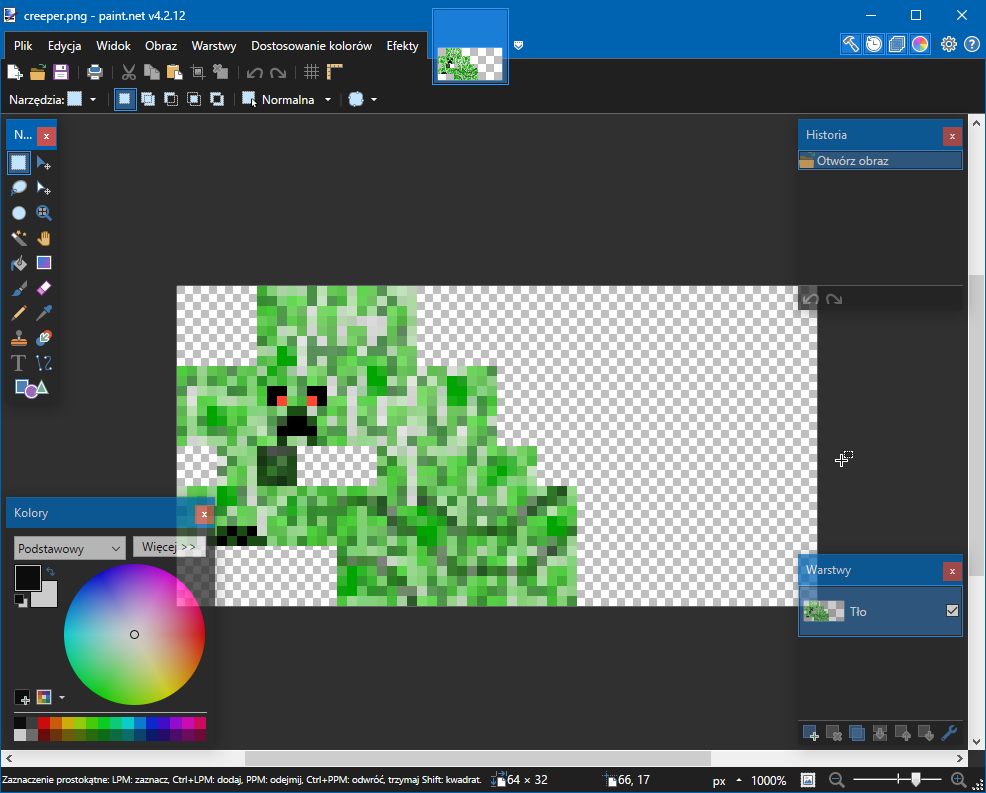Open the Efekty menu
Viewport: 986px width, 793px height.
coord(402,46)
